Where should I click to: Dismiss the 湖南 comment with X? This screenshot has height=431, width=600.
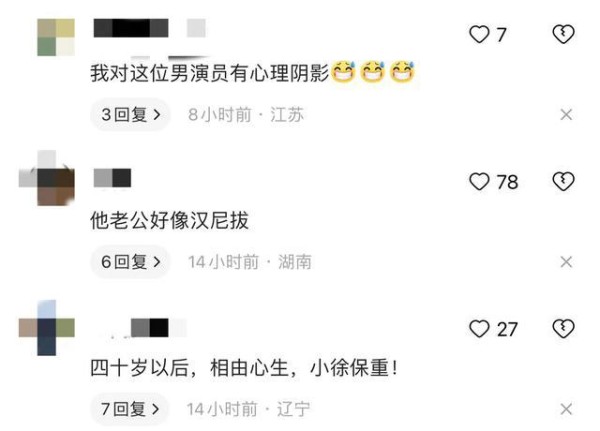(x=566, y=262)
